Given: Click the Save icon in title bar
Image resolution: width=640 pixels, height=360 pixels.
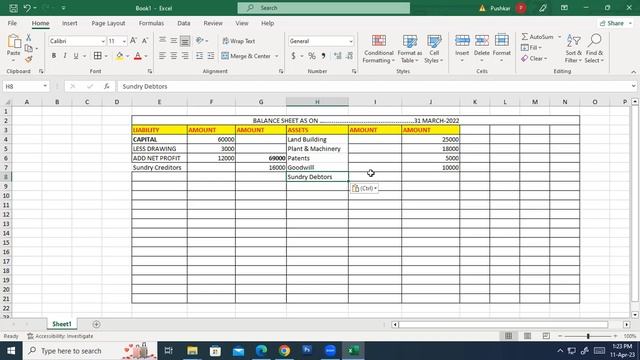Looking at the screenshot, I should tap(13, 8).
